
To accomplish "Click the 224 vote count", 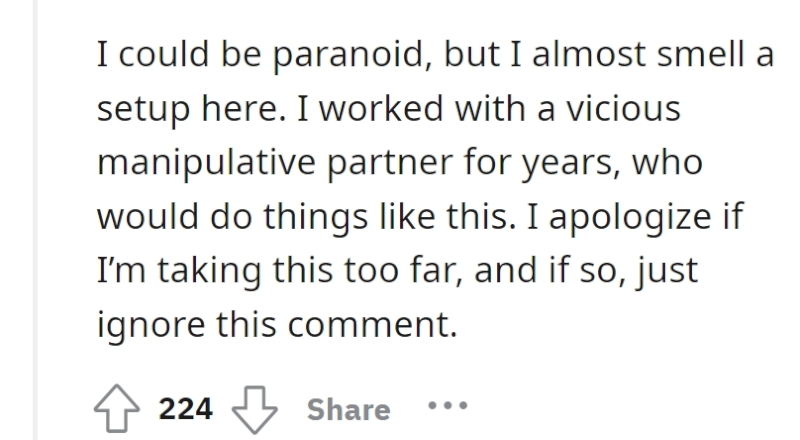I will (x=185, y=409).
